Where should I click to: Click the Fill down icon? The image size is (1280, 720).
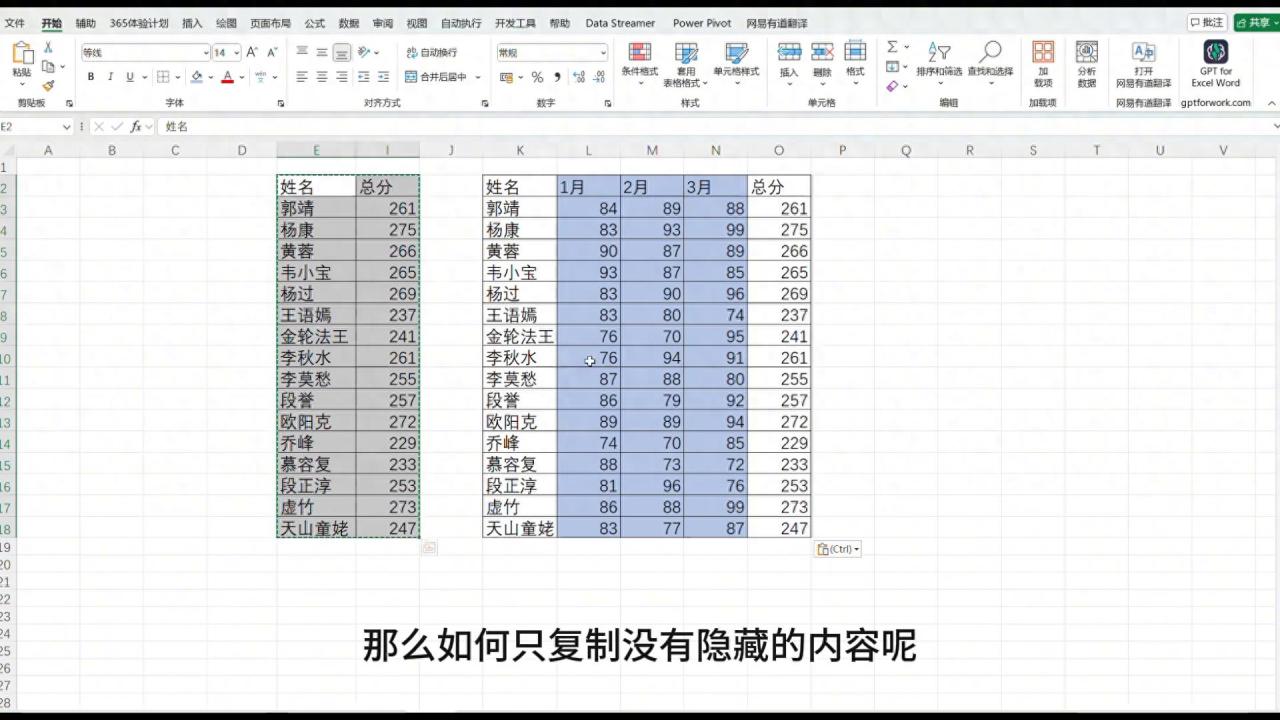click(x=892, y=66)
